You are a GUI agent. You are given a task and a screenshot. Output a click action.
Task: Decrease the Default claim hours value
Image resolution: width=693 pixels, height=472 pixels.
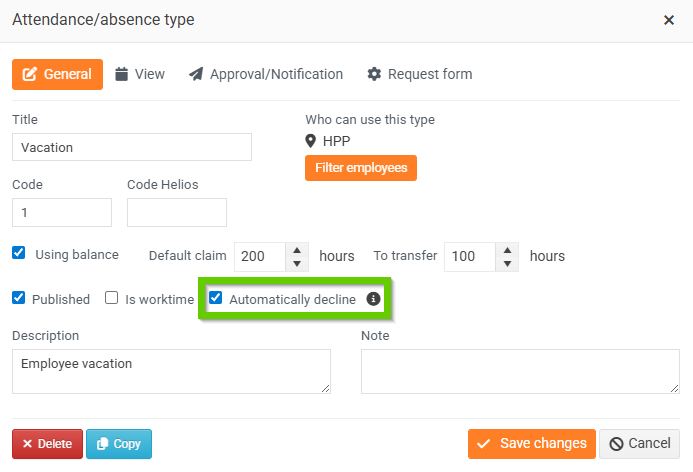[x=297, y=263]
